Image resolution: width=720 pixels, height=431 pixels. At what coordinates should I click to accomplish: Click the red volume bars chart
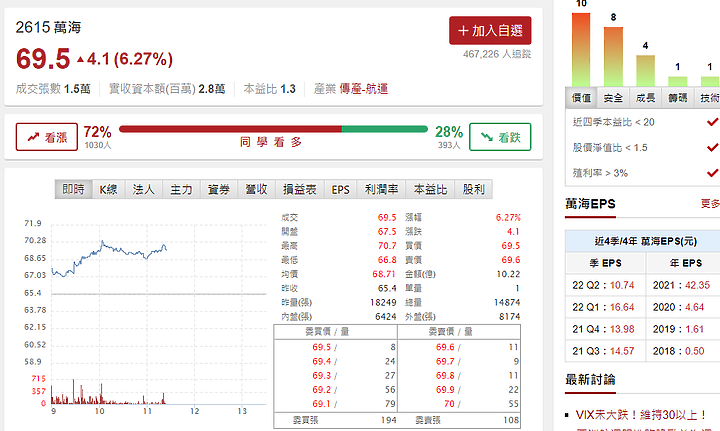pos(108,392)
